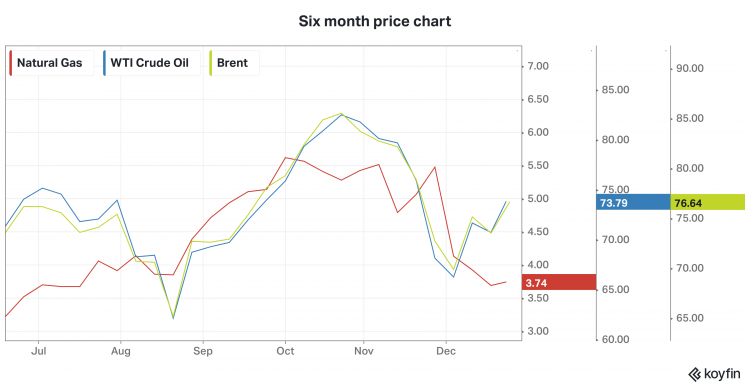The image size is (750, 387).
Task: Toggle the WTI Crude Oil legend entry
Action: tap(151, 63)
